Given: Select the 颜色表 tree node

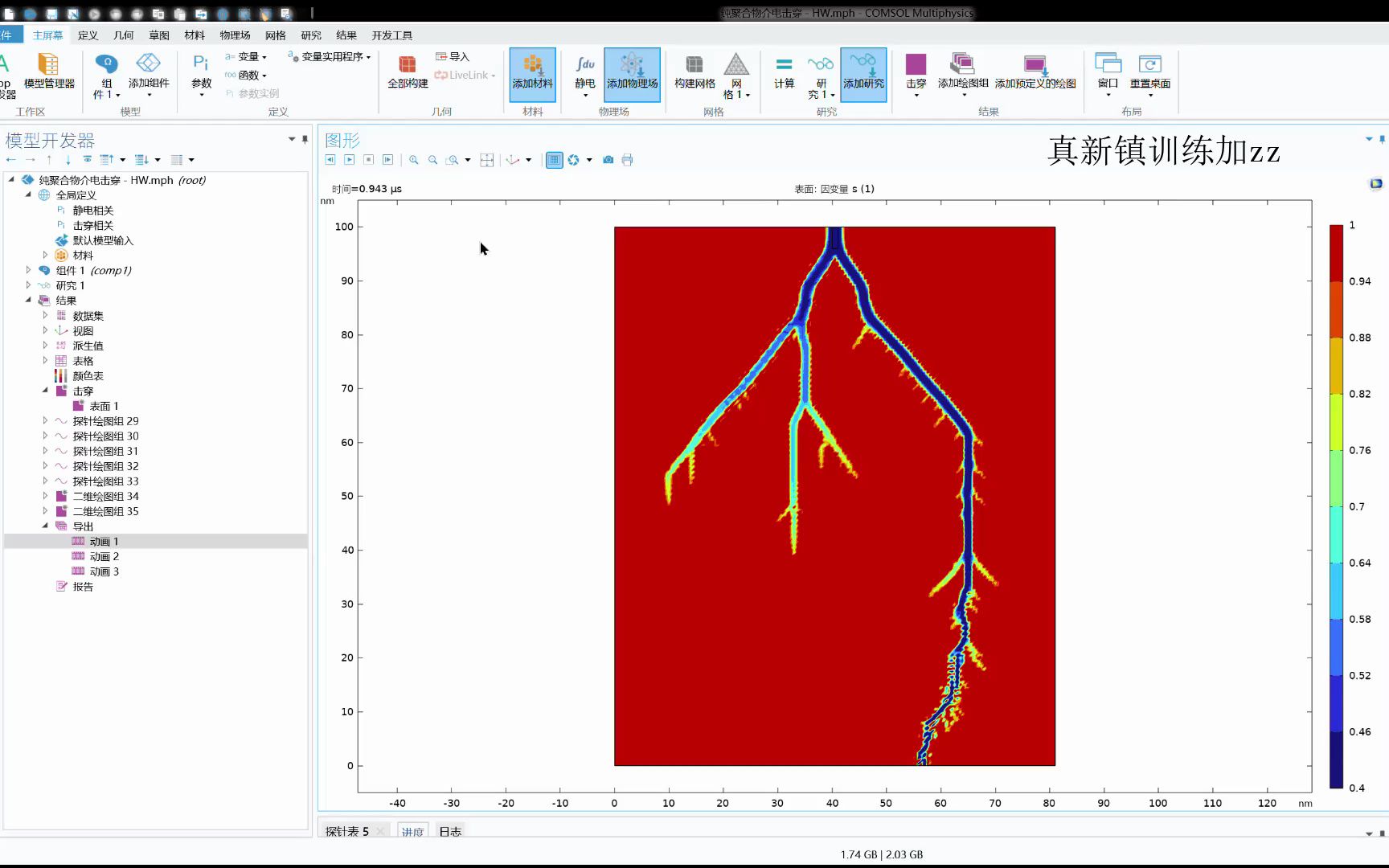Looking at the screenshot, I should [x=88, y=376].
